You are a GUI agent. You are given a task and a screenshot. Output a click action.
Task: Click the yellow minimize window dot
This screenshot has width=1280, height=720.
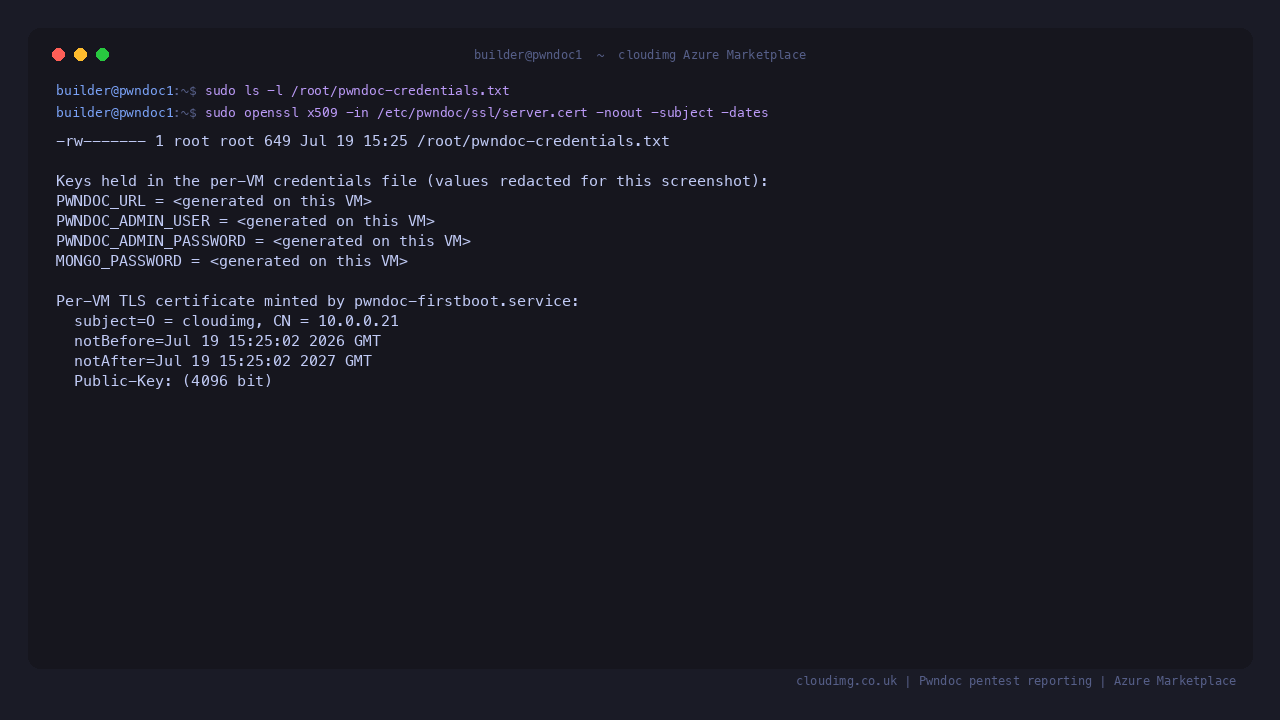pyautogui.click(x=81, y=55)
